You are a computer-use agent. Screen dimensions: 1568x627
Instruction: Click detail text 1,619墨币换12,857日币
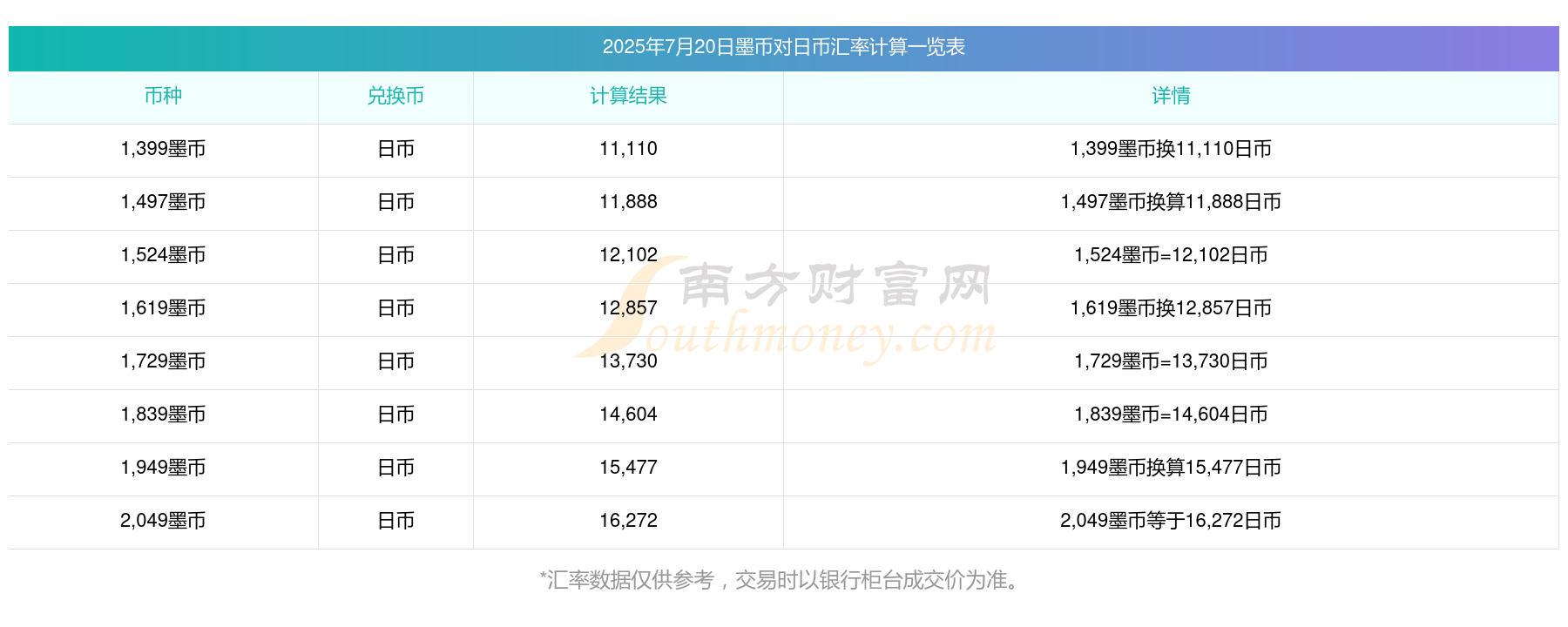coord(1171,308)
